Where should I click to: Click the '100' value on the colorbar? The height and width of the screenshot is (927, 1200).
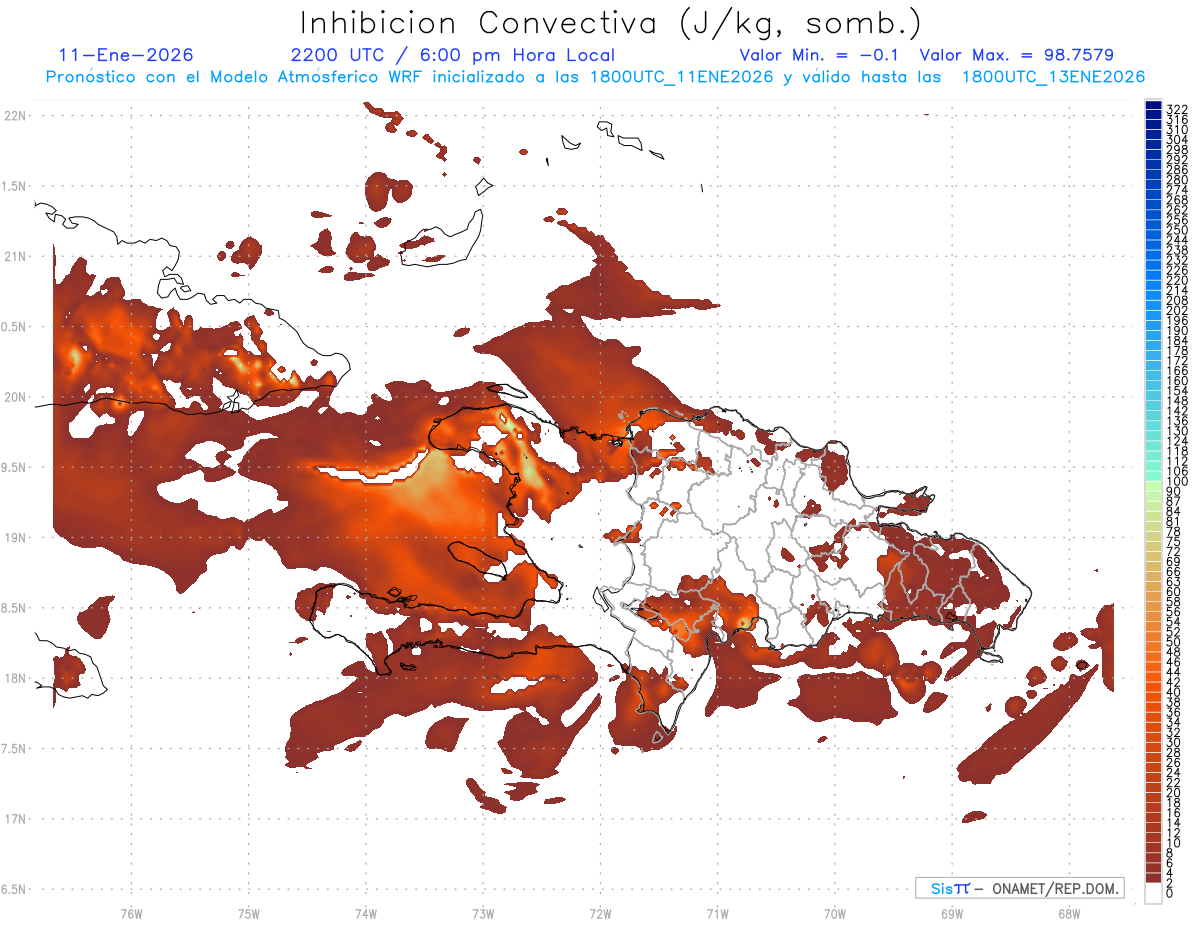tap(1177, 483)
